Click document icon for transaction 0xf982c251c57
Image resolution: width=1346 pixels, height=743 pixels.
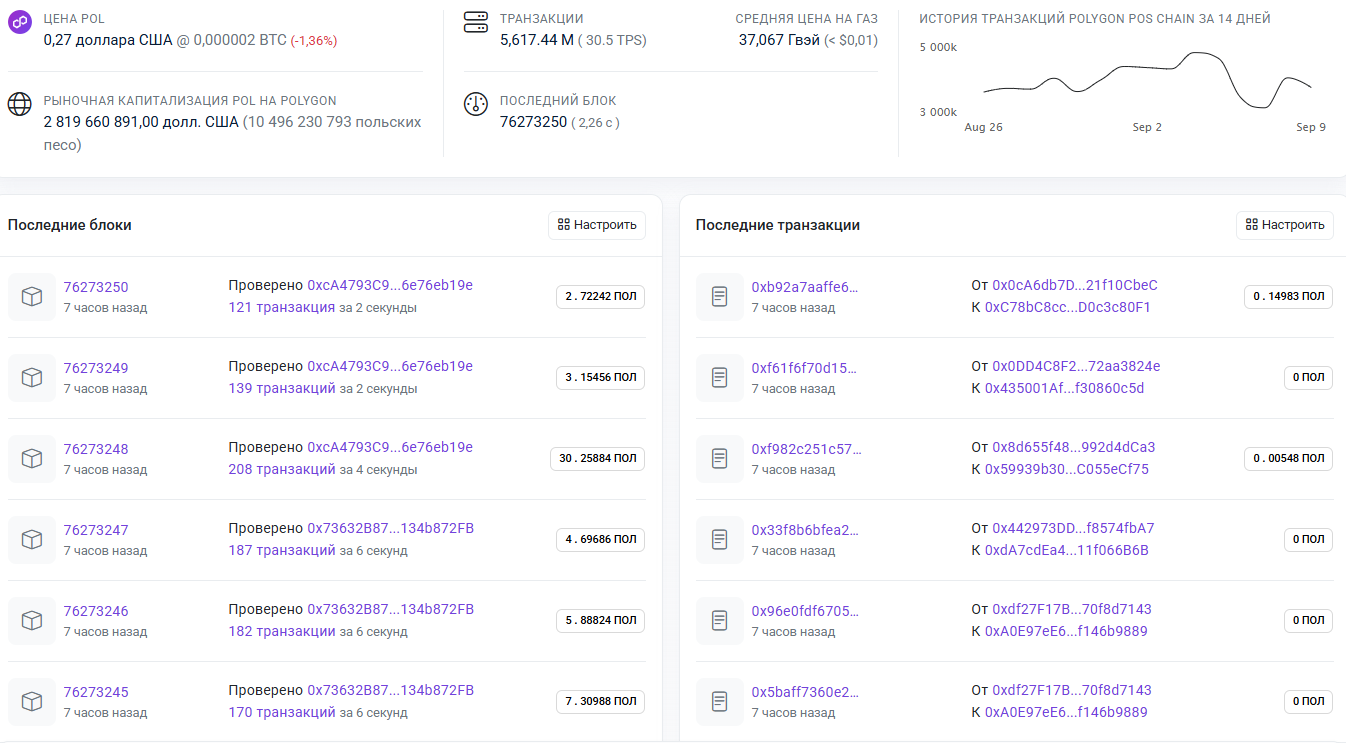click(720, 459)
